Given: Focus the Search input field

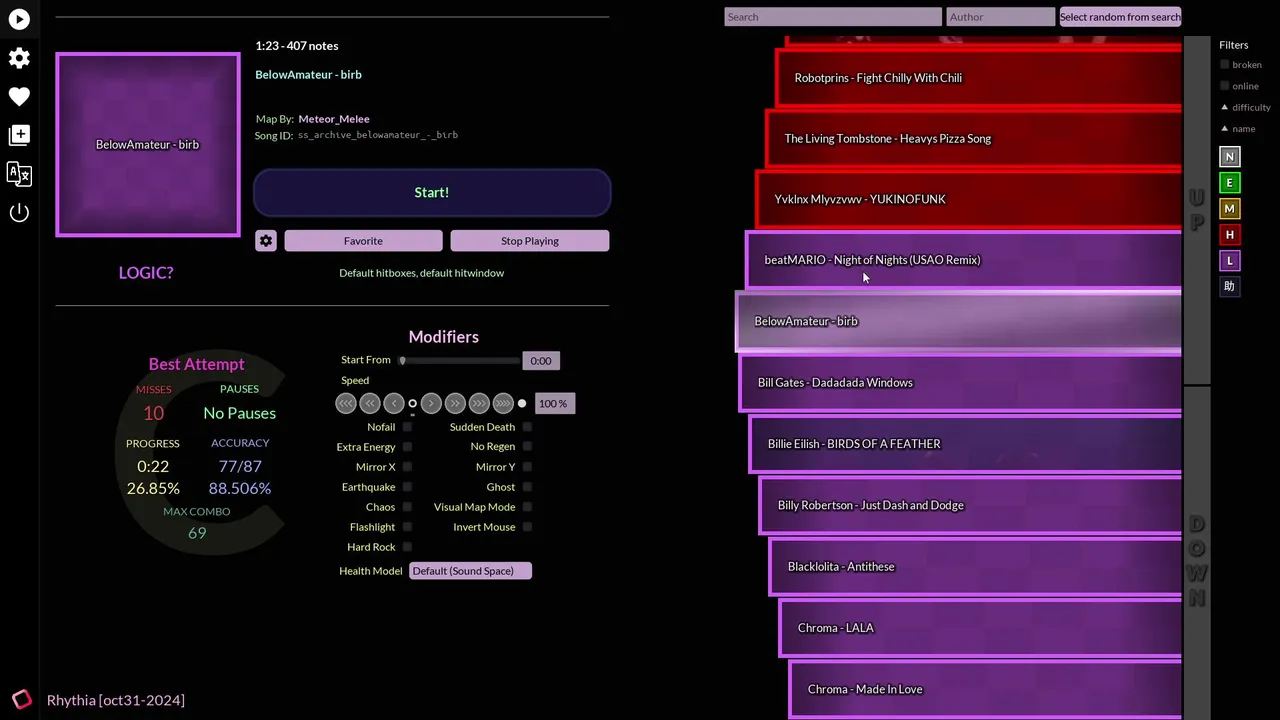Looking at the screenshot, I should click(x=833, y=17).
